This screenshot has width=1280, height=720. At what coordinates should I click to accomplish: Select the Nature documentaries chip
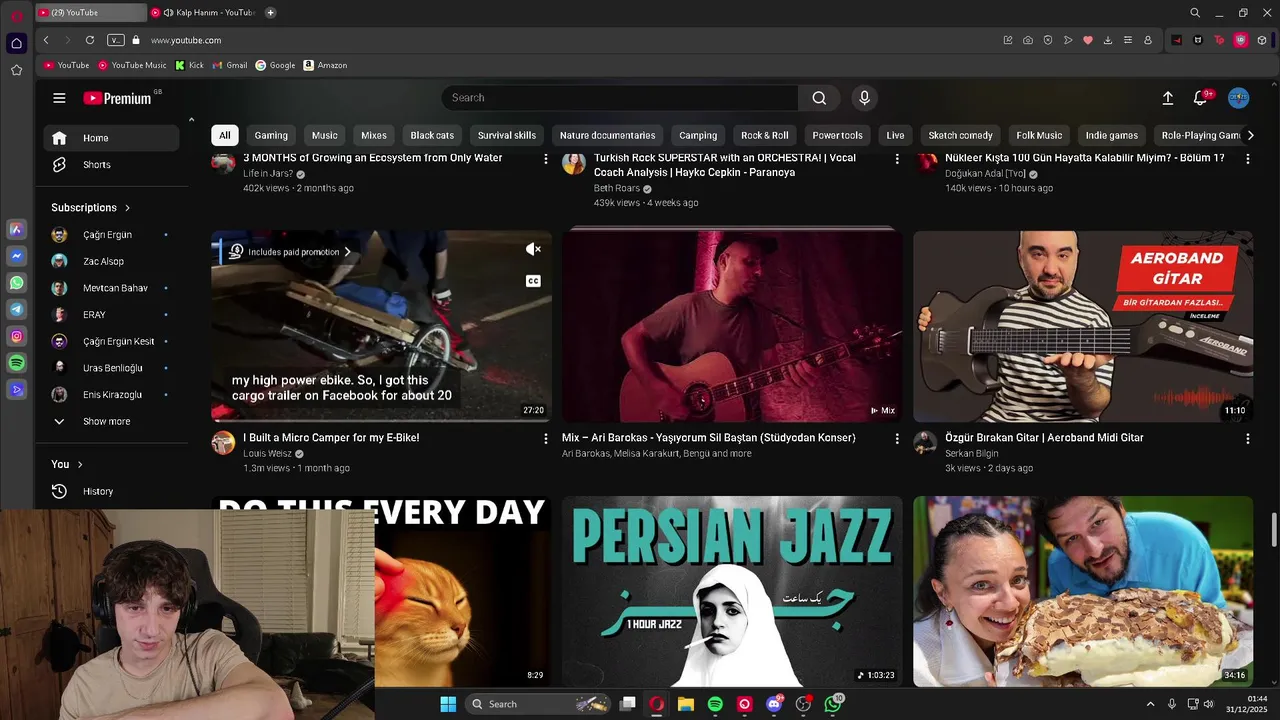pyautogui.click(x=608, y=135)
